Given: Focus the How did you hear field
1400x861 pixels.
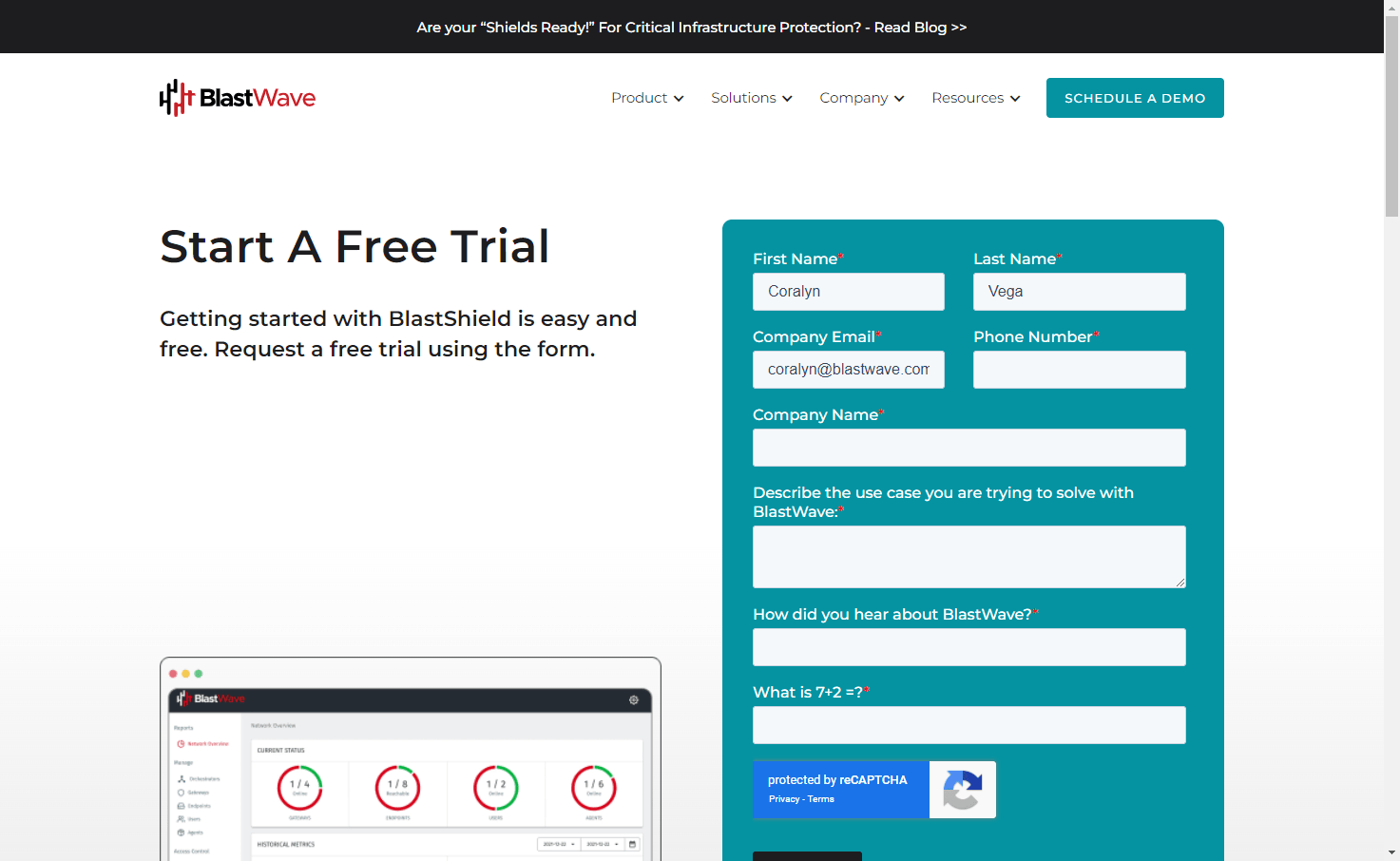Looking at the screenshot, I should pos(969,647).
